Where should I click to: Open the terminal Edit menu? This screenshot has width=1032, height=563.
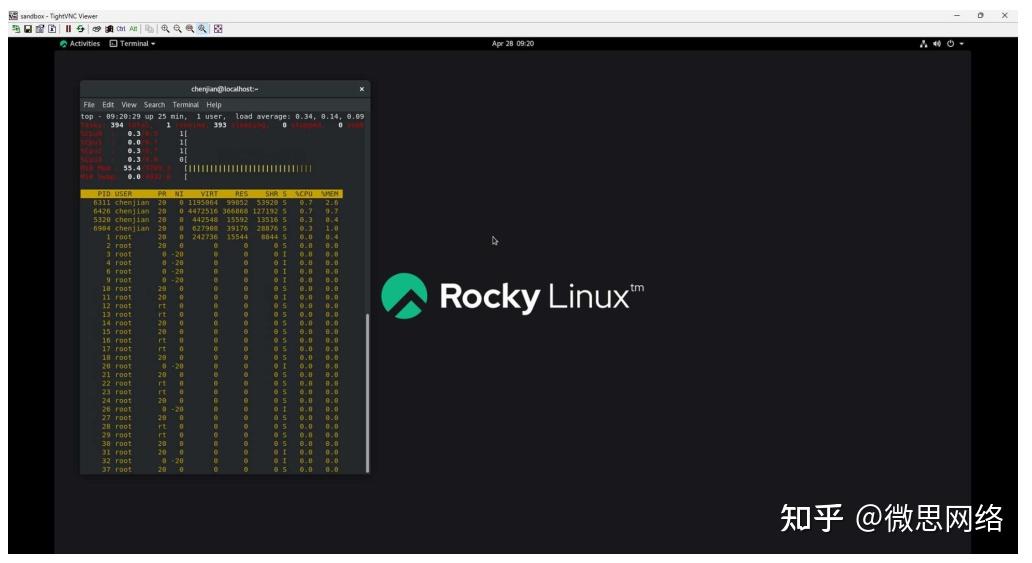(108, 105)
